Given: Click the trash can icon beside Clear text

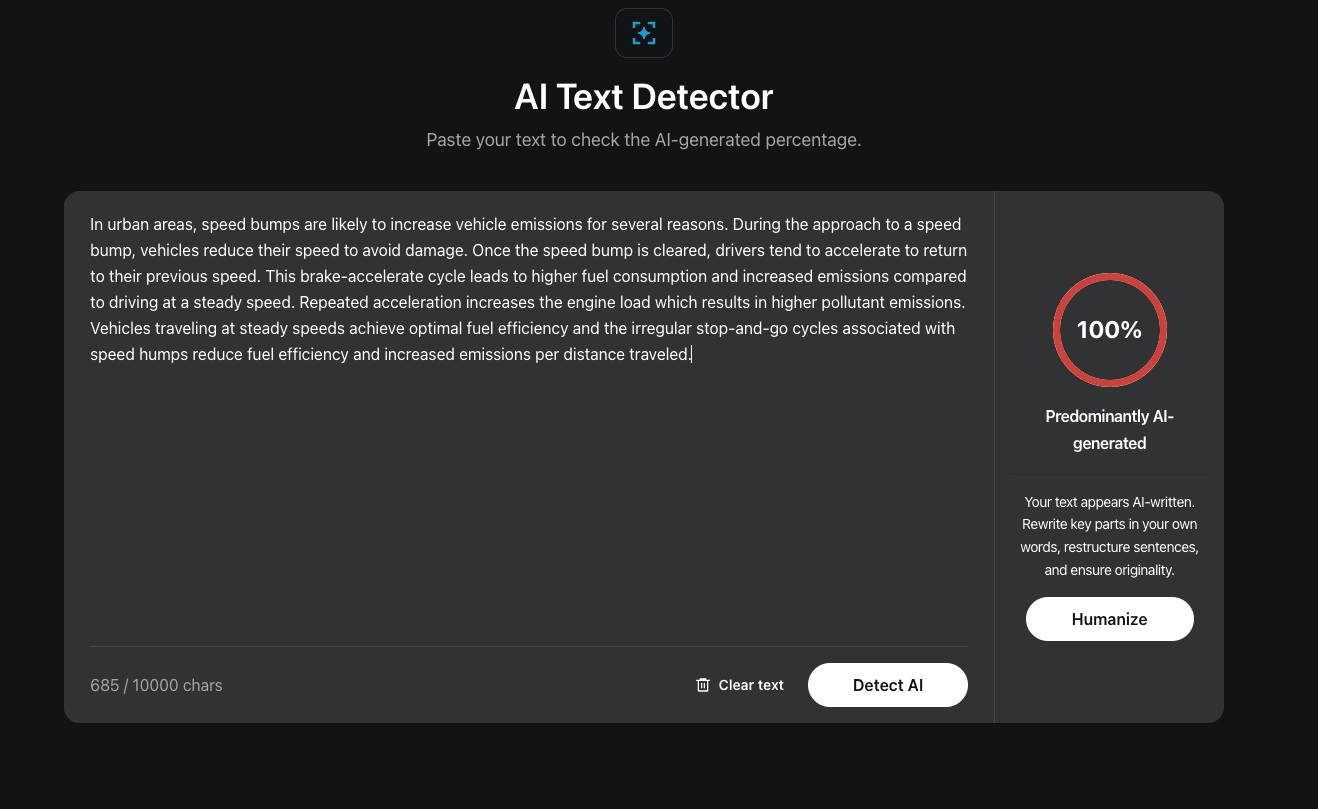Looking at the screenshot, I should point(703,685).
